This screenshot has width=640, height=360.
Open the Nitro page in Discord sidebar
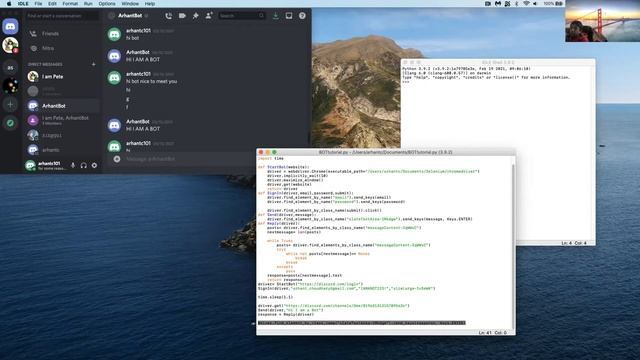[61, 48]
